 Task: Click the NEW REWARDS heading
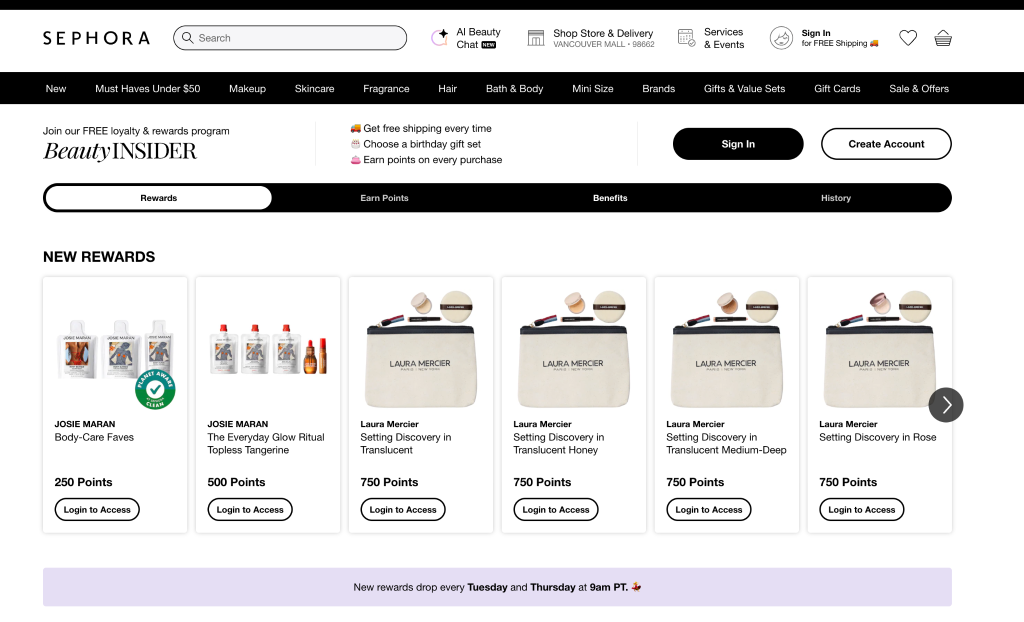pos(99,257)
